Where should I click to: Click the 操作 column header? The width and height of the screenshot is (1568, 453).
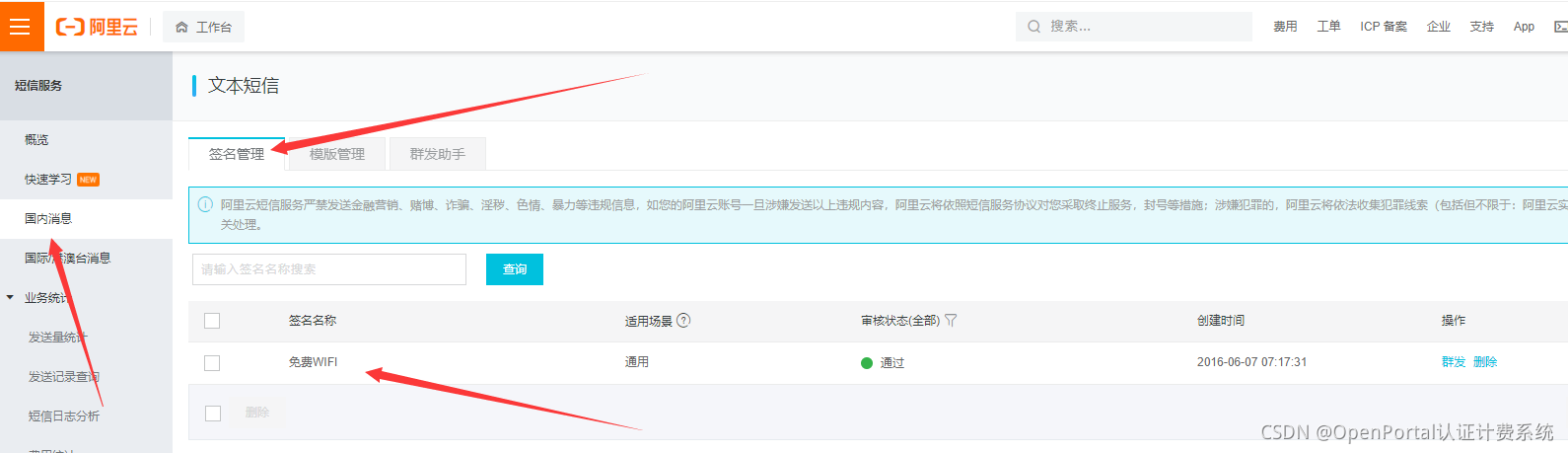point(1454,321)
